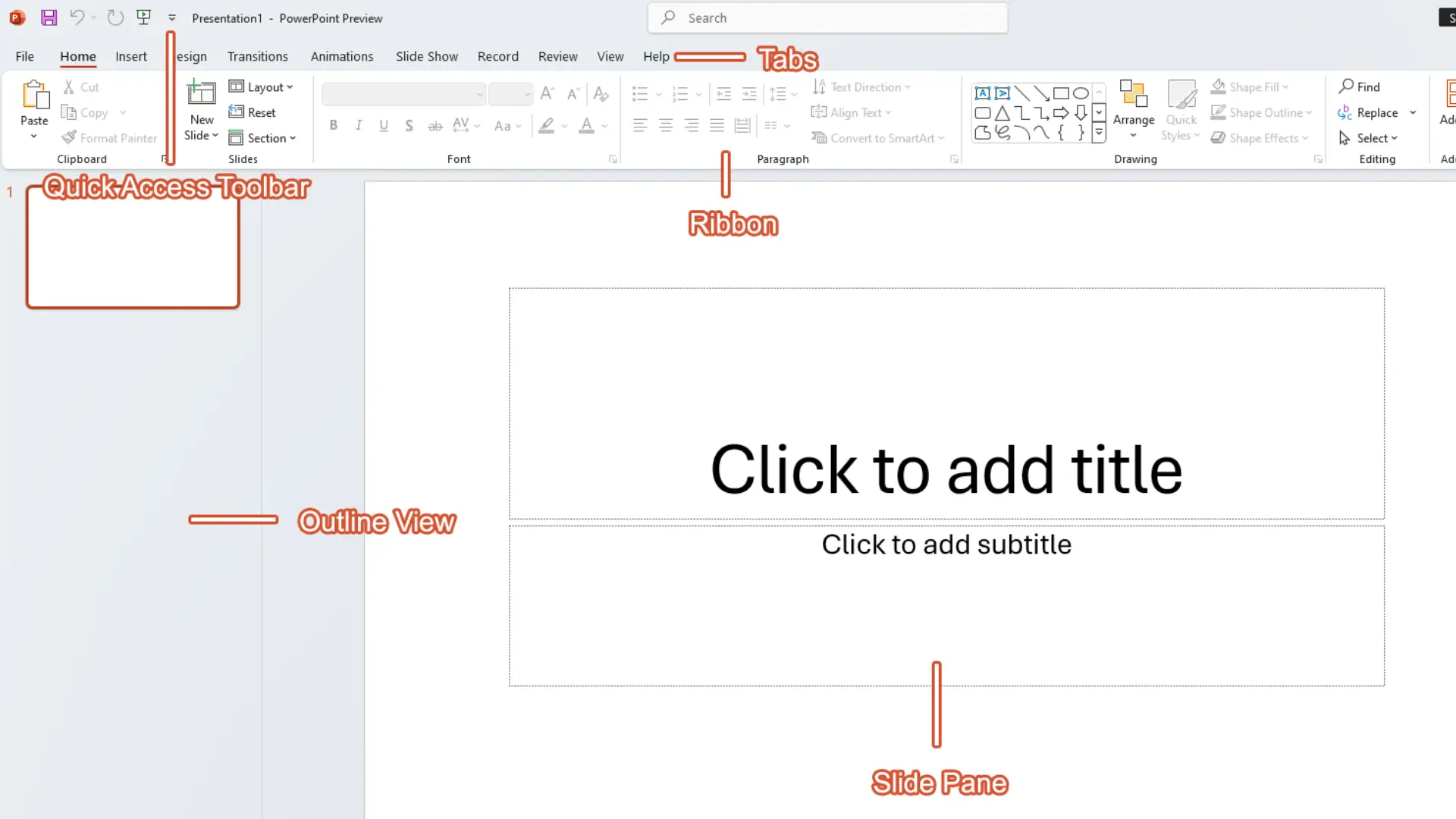Click the Paste clipboard icon
The image size is (1456, 819).
pos(34,96)
